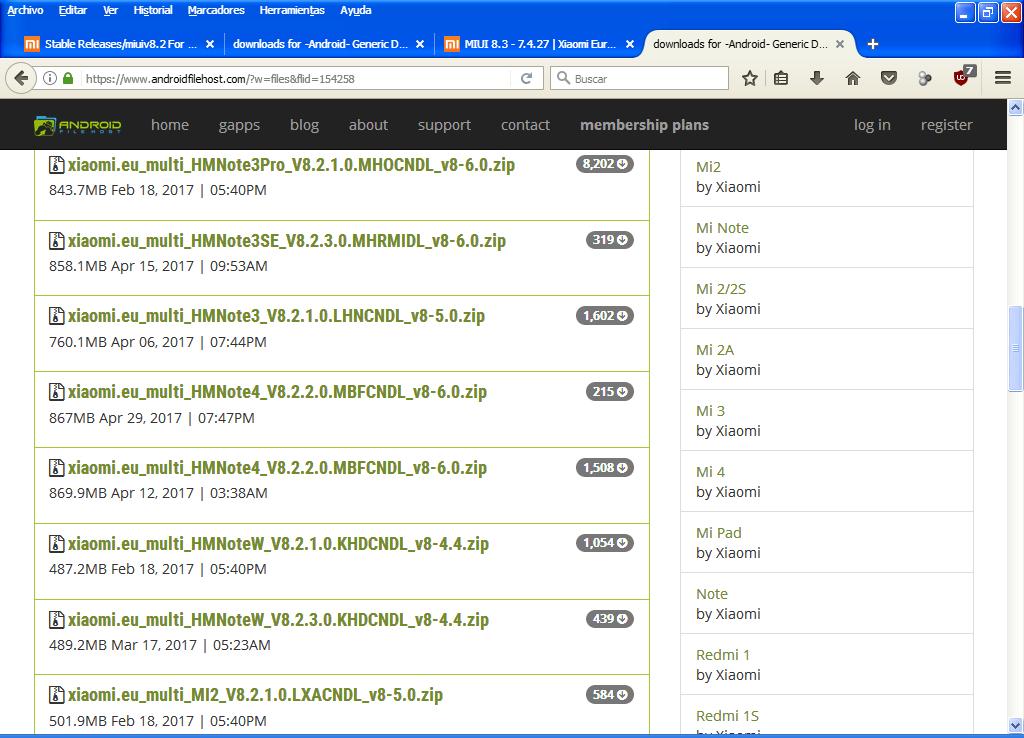Open the Historial menu
Viewport: 1024px width, 738px height.
pyautogui.click(x=153, y=10)
